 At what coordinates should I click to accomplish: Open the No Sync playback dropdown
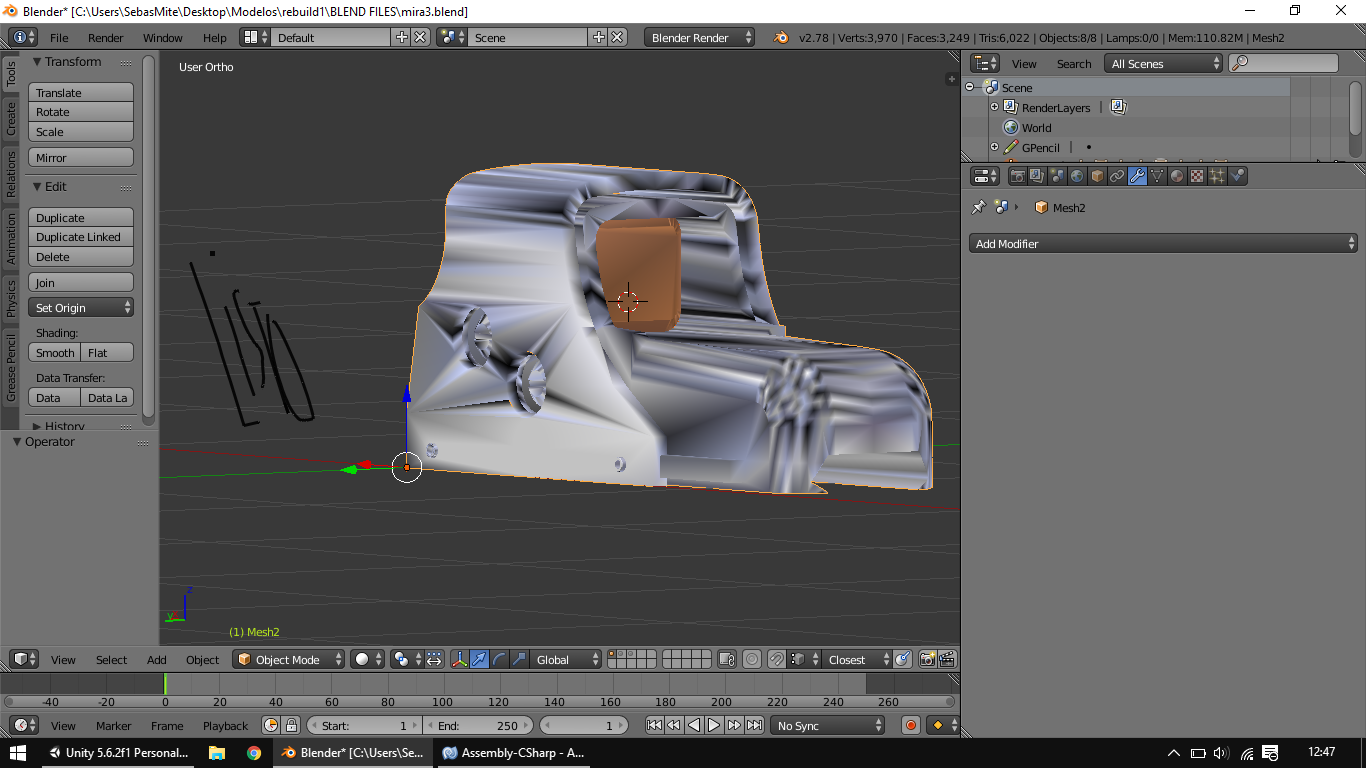827,725
